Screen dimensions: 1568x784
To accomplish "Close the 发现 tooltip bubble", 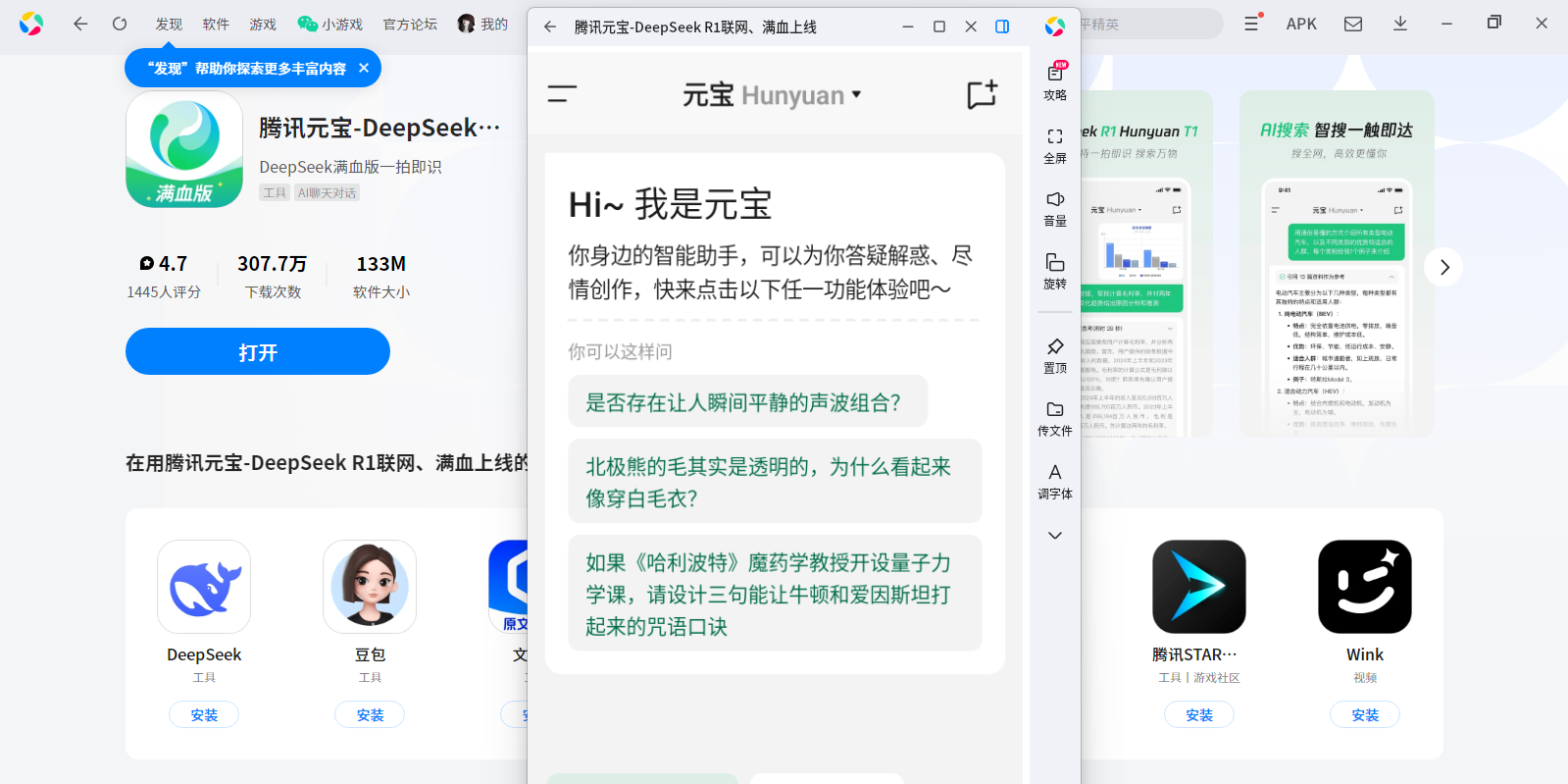I will pyautogui.click(x=364, y=68).
